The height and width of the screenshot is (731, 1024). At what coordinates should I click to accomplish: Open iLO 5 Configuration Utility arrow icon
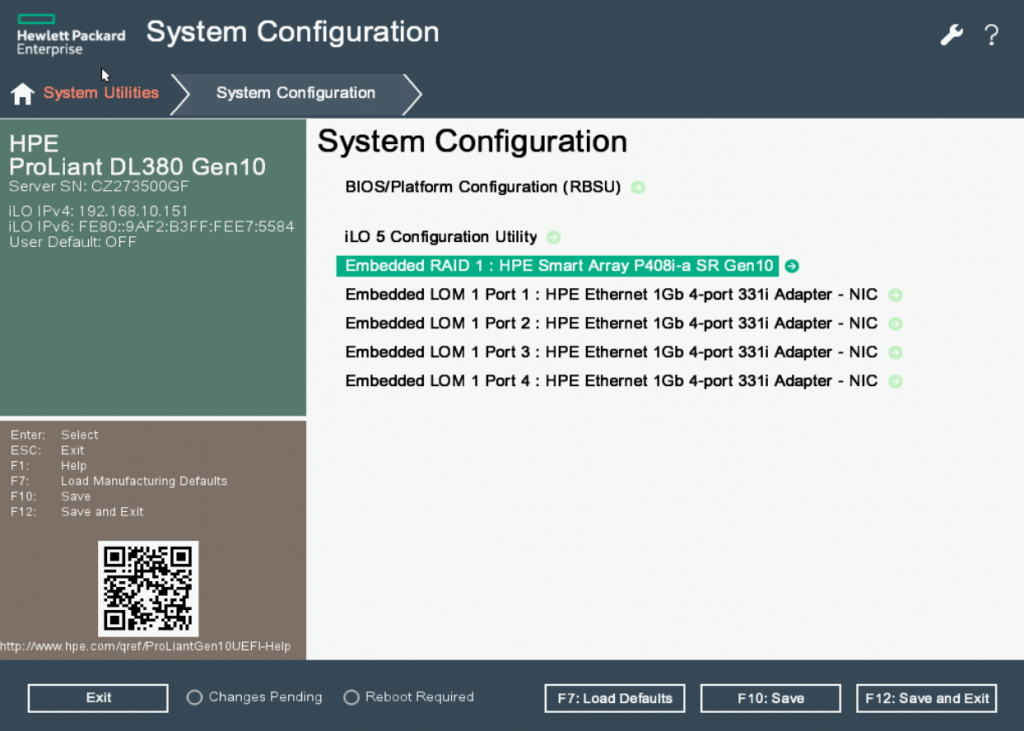point(556,237)
